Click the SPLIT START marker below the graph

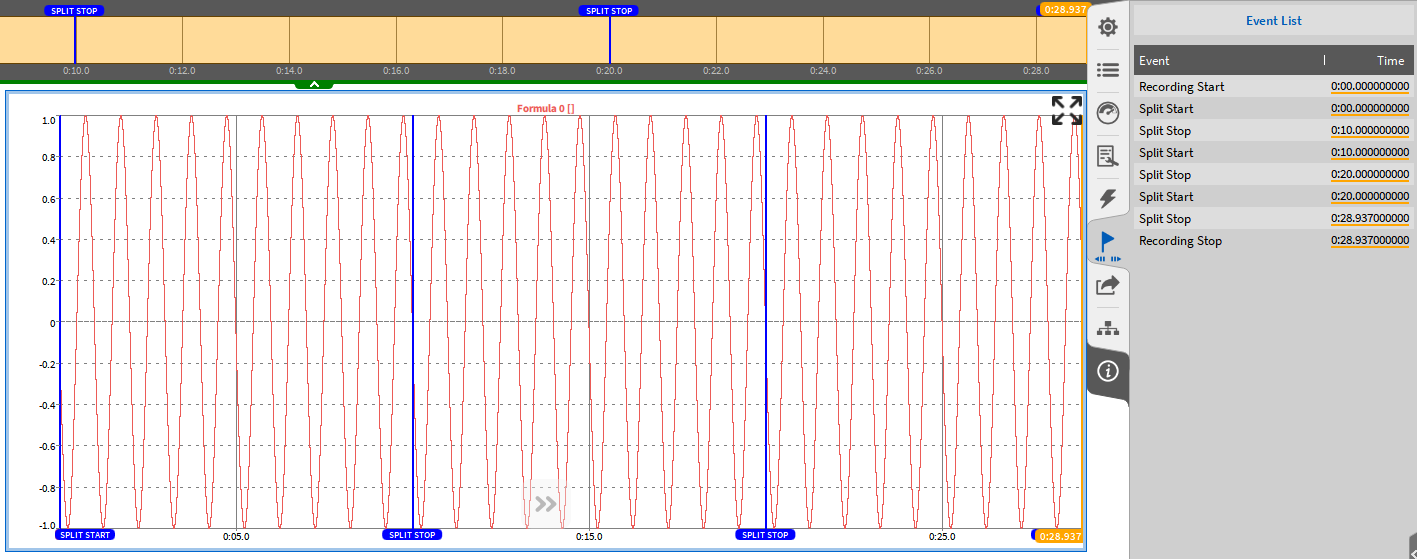[x=85, y=535]
